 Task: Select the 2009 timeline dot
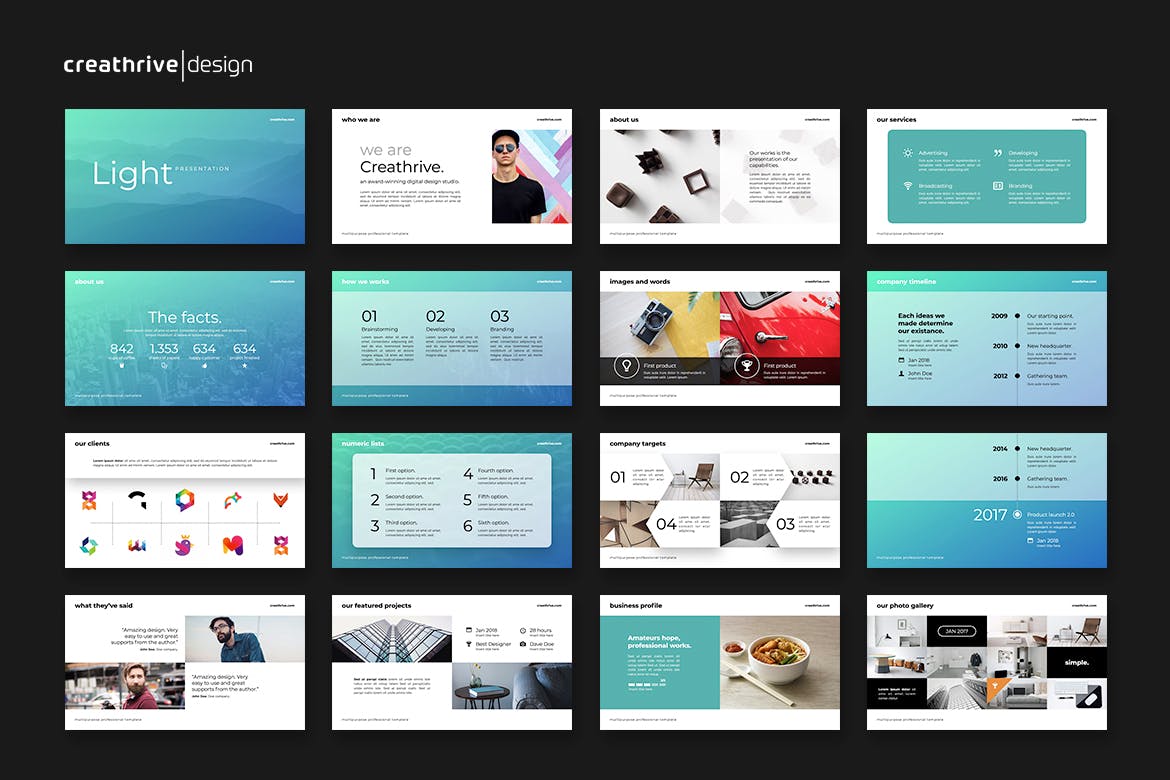[1017, 316]
